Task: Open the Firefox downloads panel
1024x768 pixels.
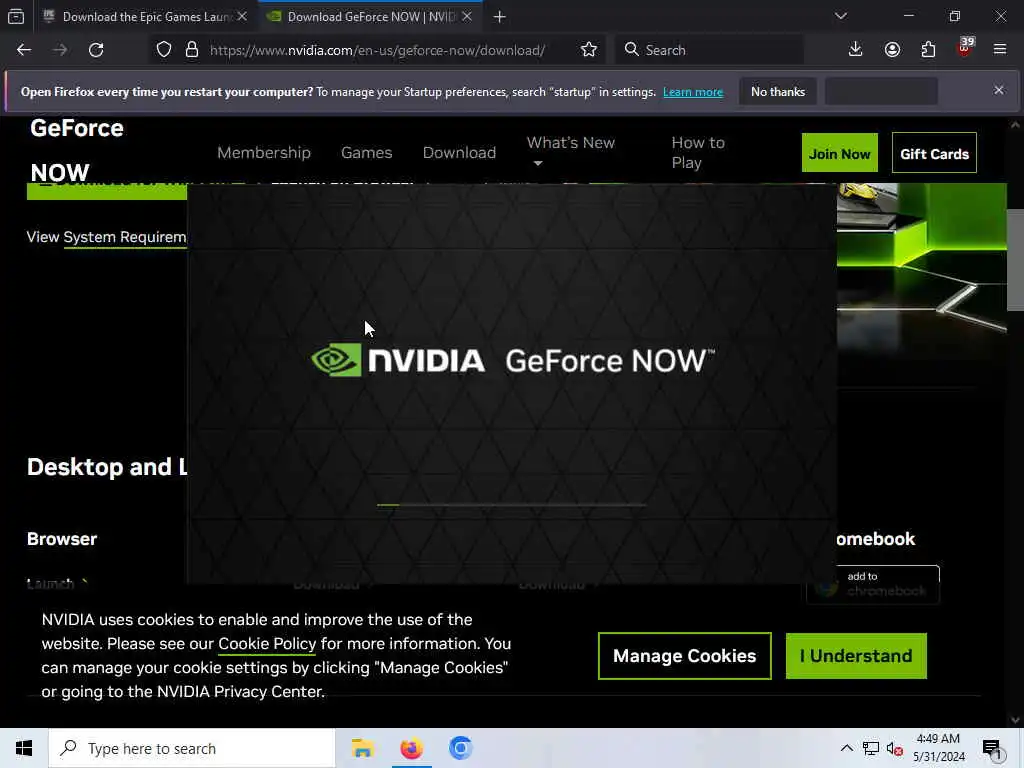Action: tap(856, 50)
